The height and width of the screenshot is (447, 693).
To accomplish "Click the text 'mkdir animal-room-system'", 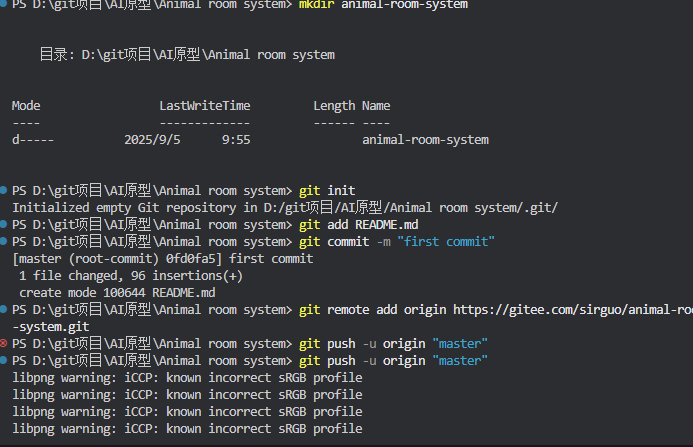I will (383, 5).
